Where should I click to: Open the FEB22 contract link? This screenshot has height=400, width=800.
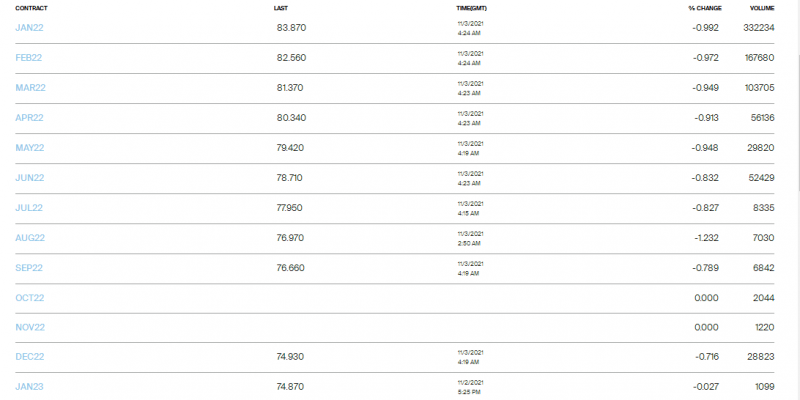(x=29, y=58)
